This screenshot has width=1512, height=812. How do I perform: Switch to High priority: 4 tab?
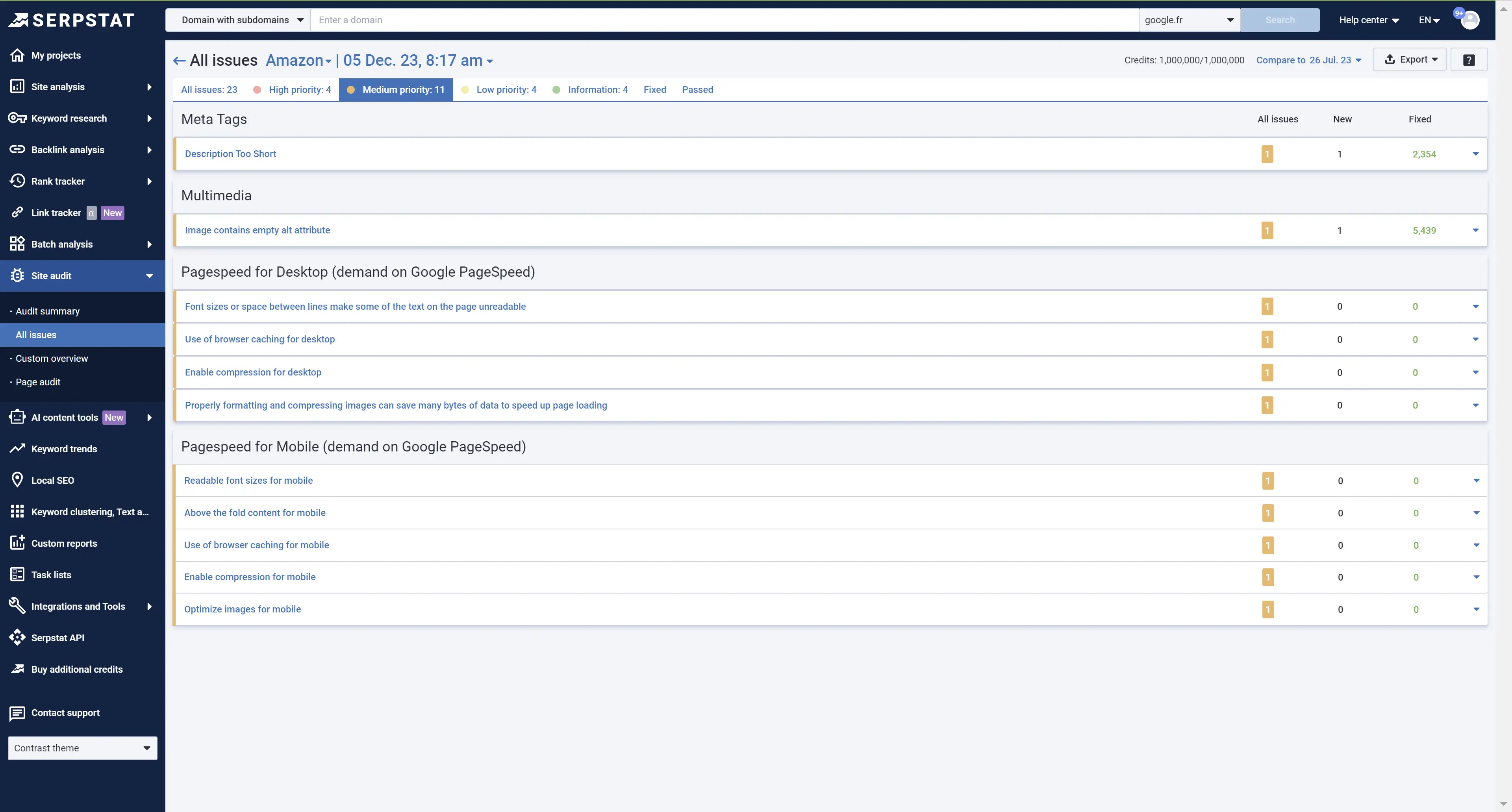click(292, 89)
